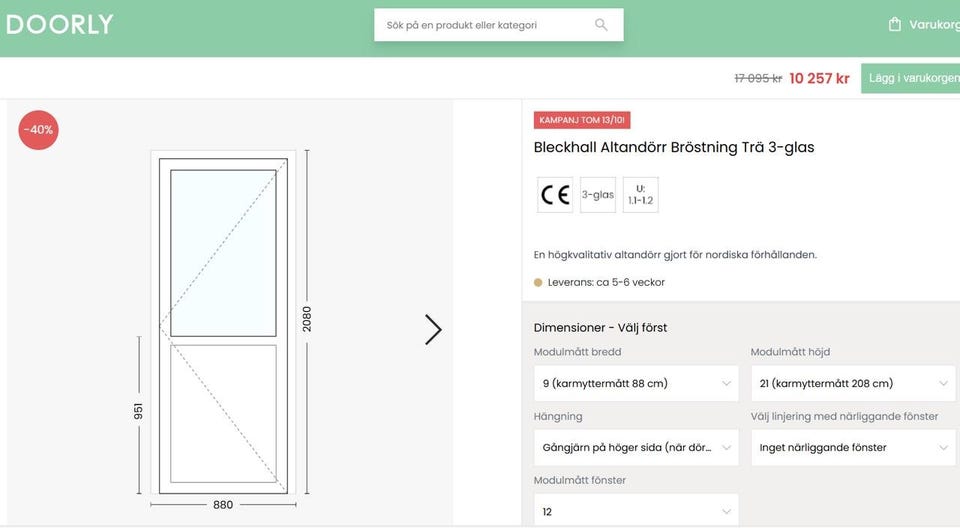Click the CE certification badge
This screenshot has width=960, height=528.
click(555, 195)
